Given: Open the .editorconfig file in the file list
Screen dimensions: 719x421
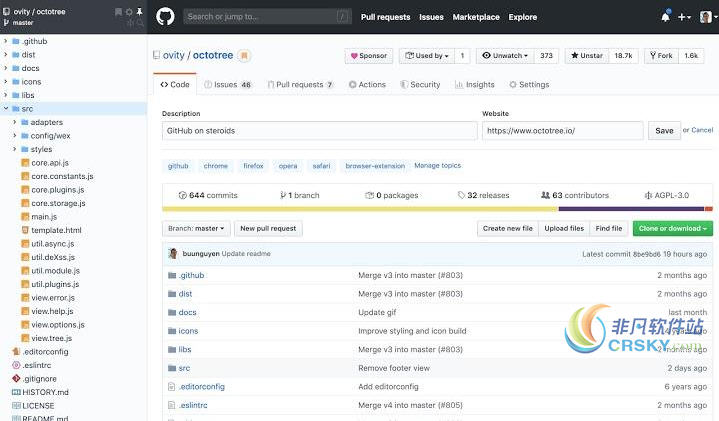Looking at the screenshot, I should click(x=201, y=387).
